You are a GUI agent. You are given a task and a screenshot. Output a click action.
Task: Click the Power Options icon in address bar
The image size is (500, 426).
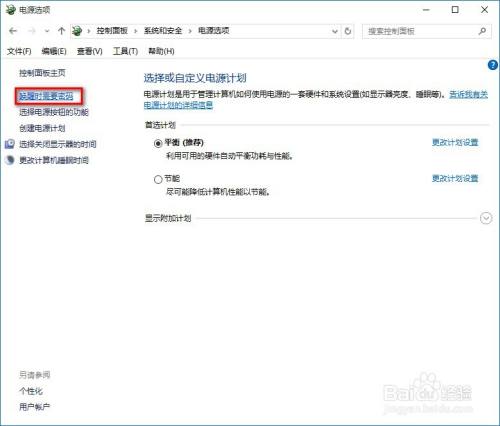pos(77,31)
